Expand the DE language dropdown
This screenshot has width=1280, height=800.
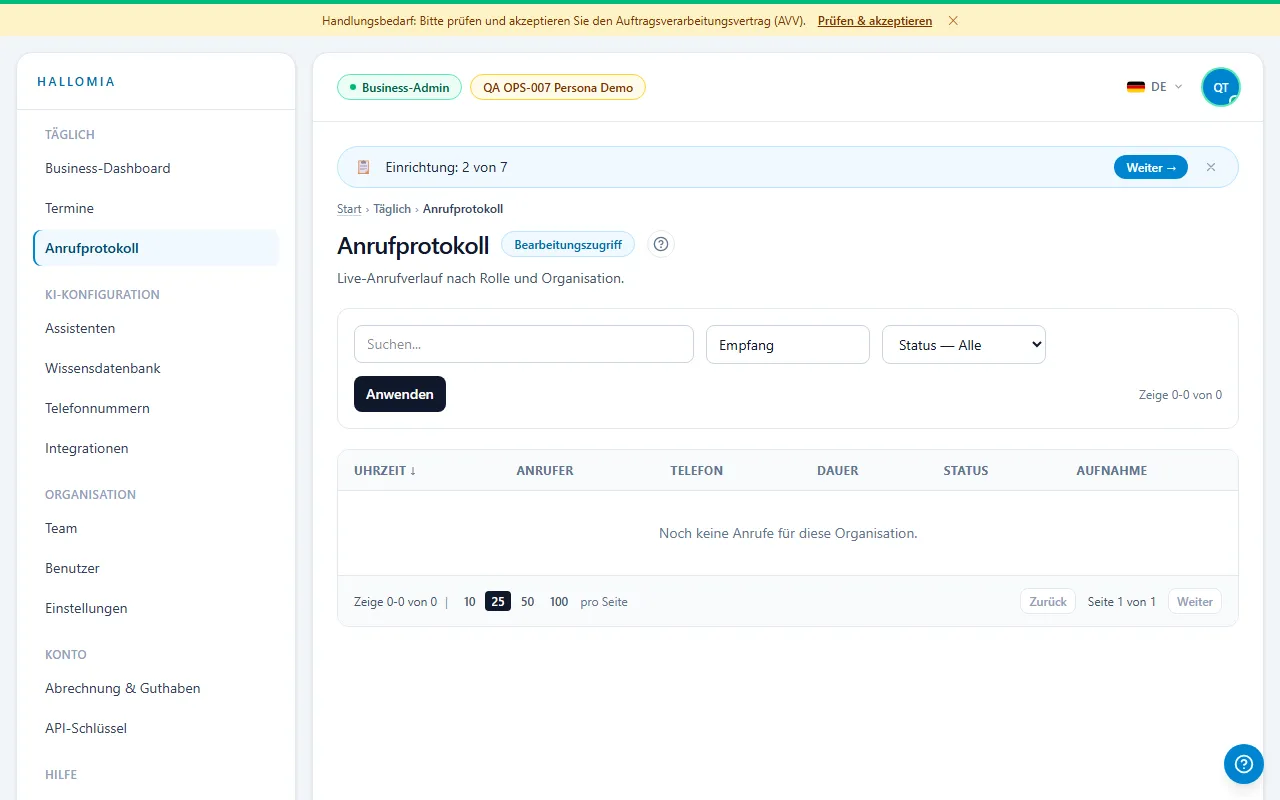point(1155,87)
